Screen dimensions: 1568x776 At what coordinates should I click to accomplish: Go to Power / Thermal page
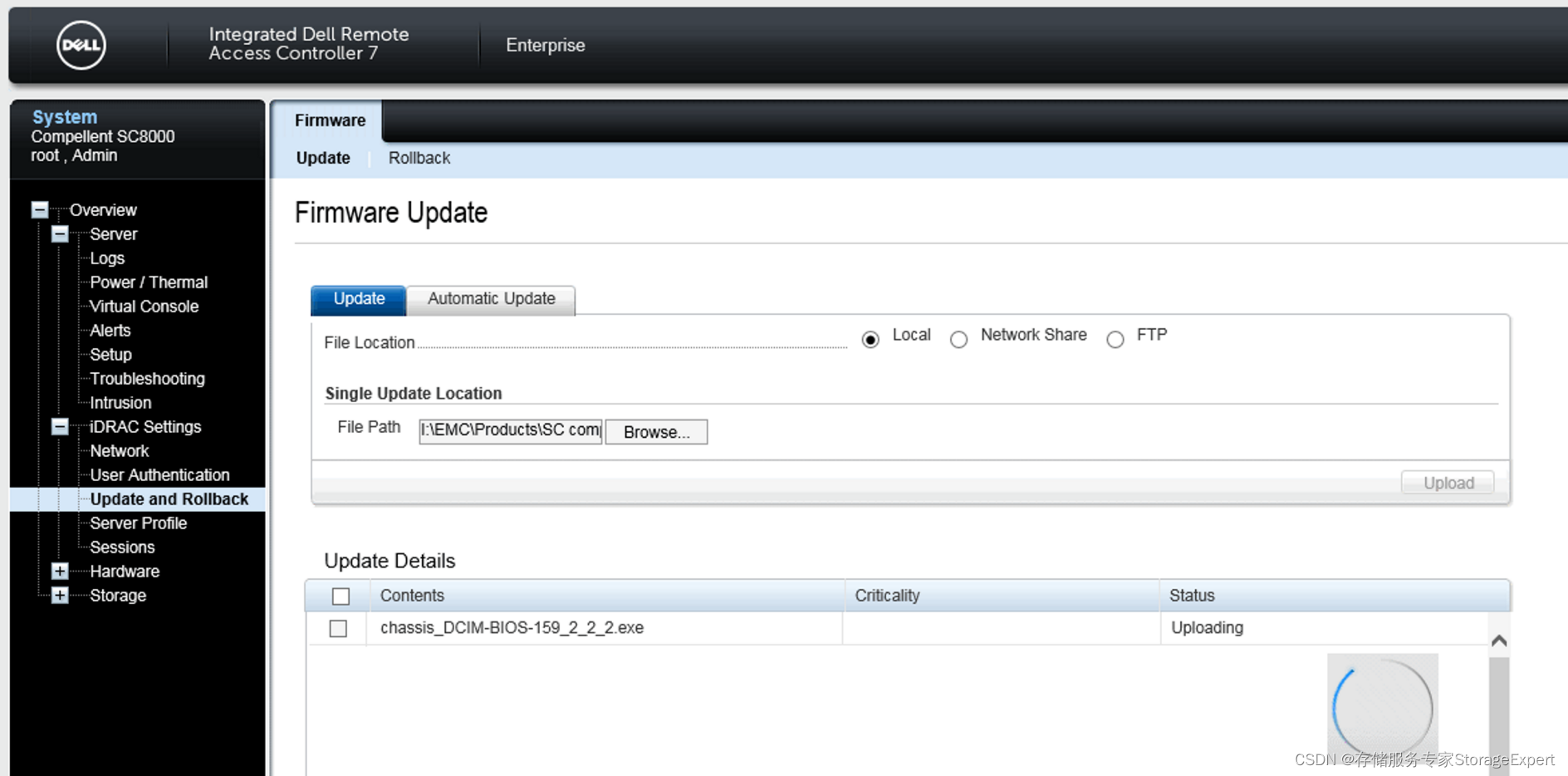point(149,282)
